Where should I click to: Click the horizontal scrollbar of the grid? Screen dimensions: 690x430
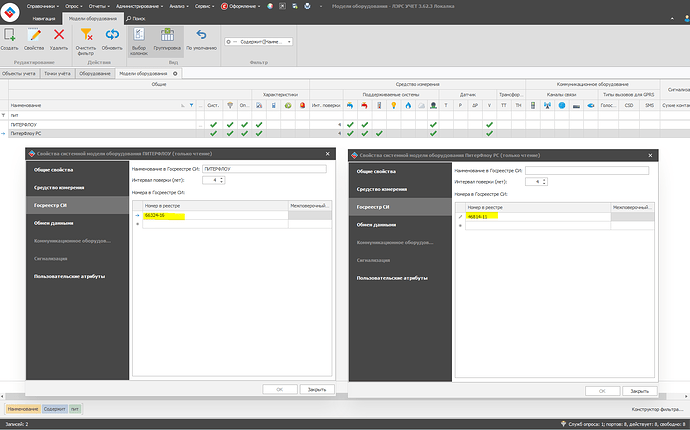(337, 397)
